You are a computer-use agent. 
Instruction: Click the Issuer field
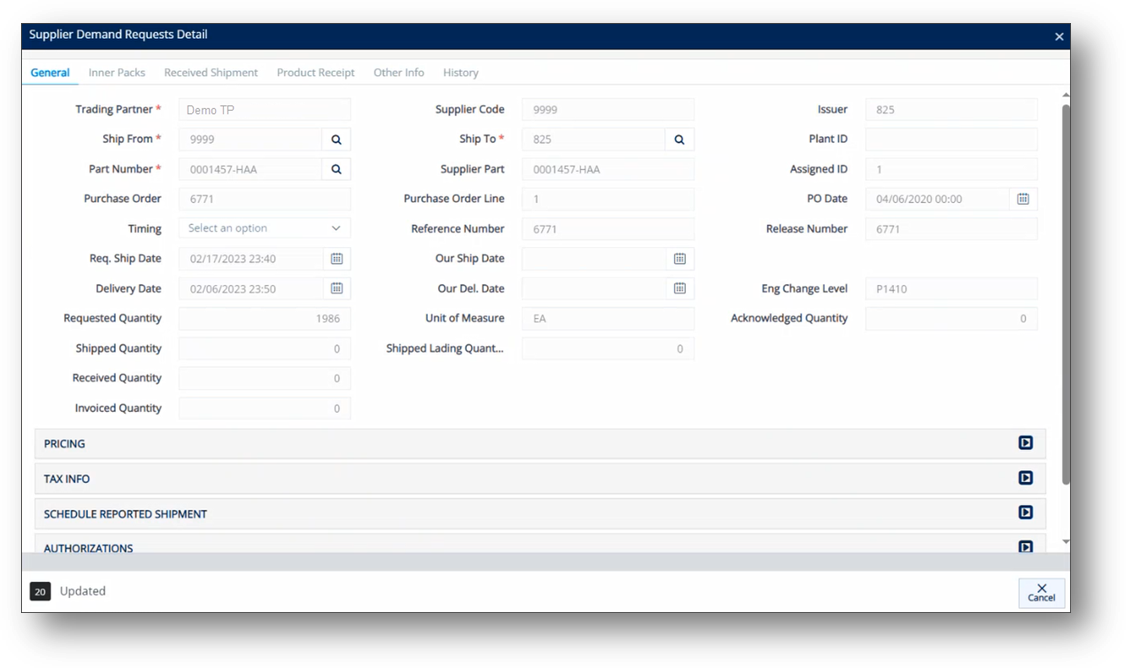pyautogui.click(x=951, y=110)
